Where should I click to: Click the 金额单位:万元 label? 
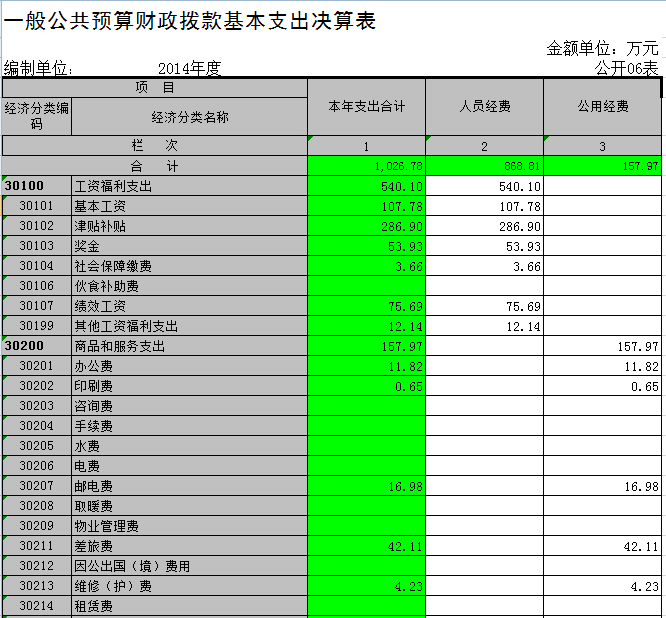pos(602,48)
